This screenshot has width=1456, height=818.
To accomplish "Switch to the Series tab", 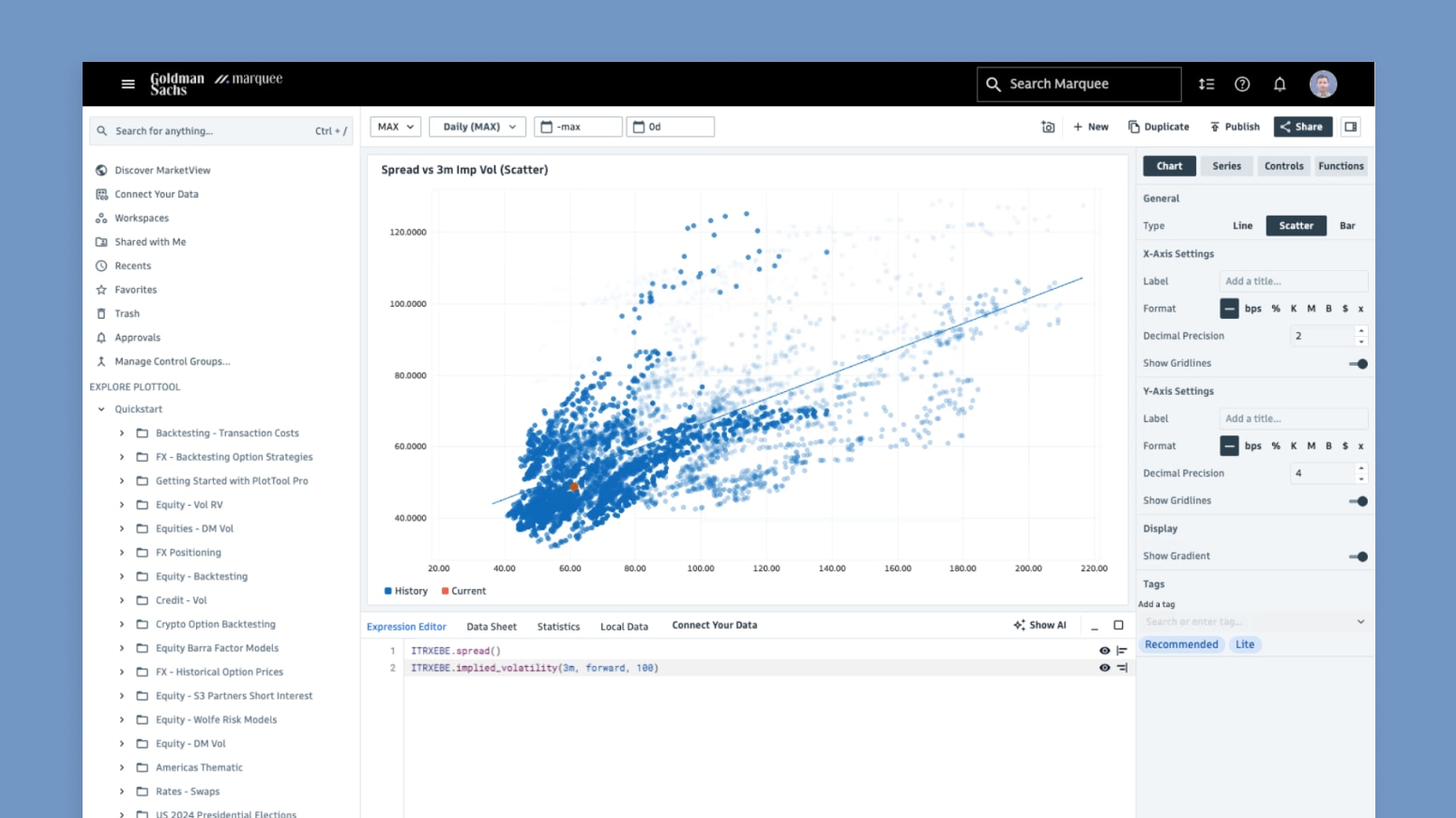I will [x=1226, y=166].
